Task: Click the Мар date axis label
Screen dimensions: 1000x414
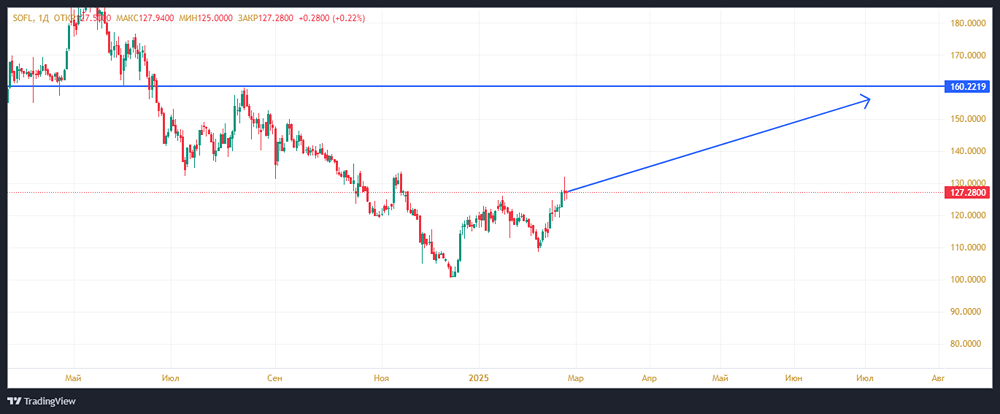Action: click(x=575, y=378)
